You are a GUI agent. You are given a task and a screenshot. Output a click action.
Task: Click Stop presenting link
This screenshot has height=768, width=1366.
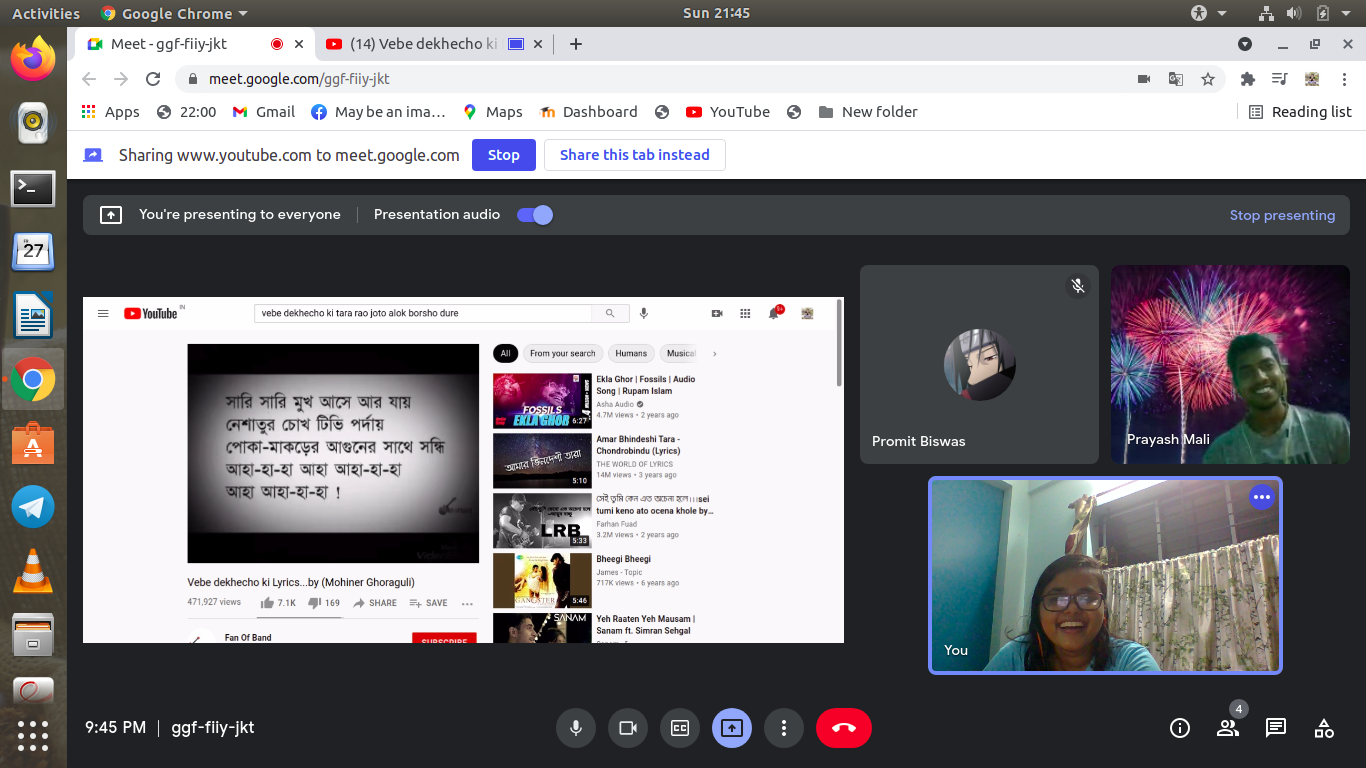click(1282, 215)
